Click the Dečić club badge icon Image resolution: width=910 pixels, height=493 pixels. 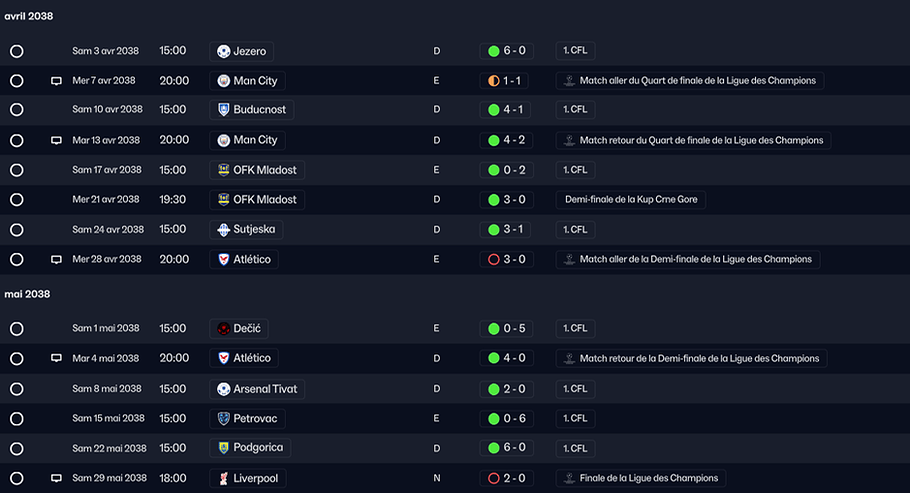click(x=223, y=329)
